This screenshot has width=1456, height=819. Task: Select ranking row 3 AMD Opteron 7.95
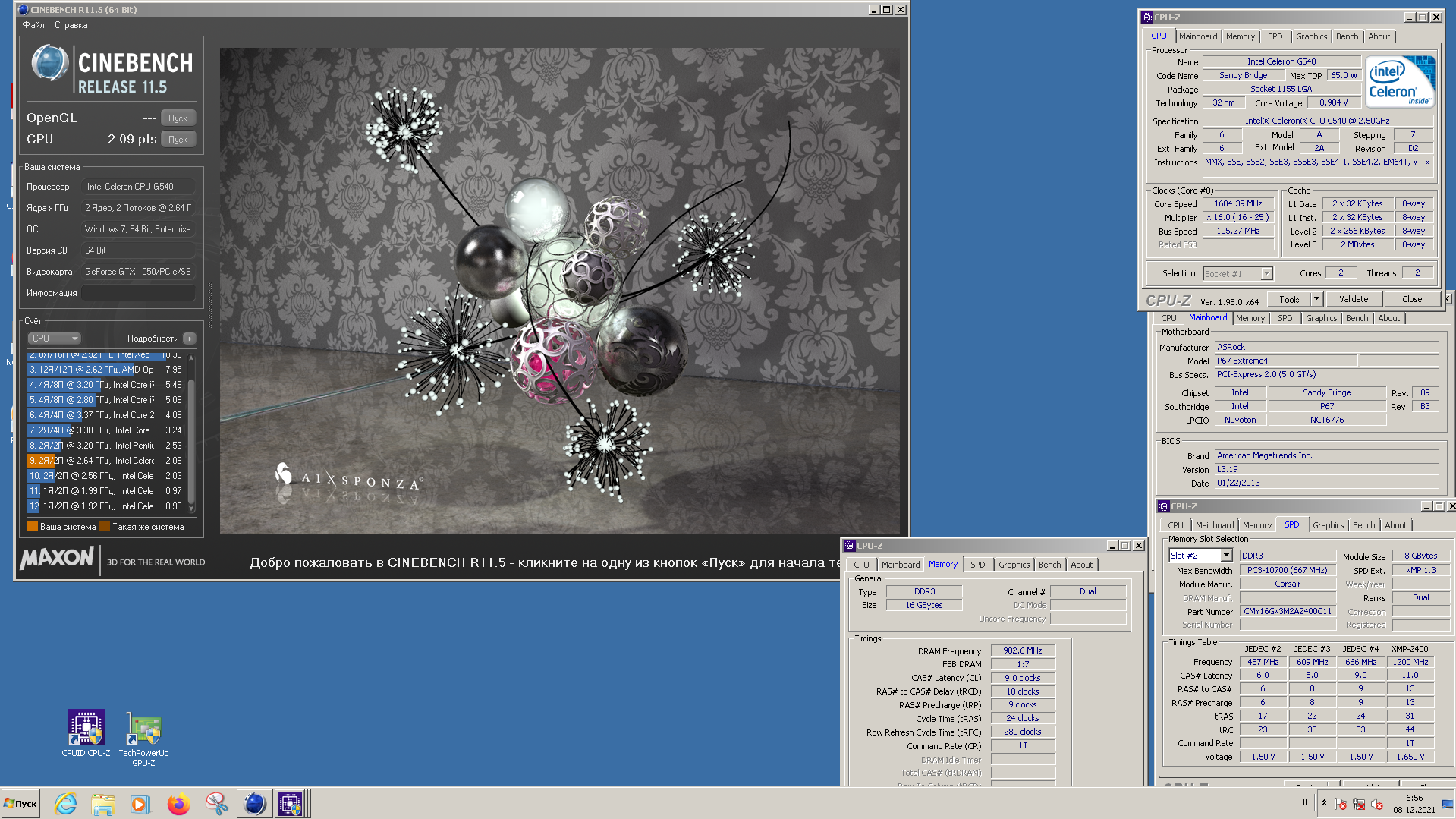tap(105, 370)
